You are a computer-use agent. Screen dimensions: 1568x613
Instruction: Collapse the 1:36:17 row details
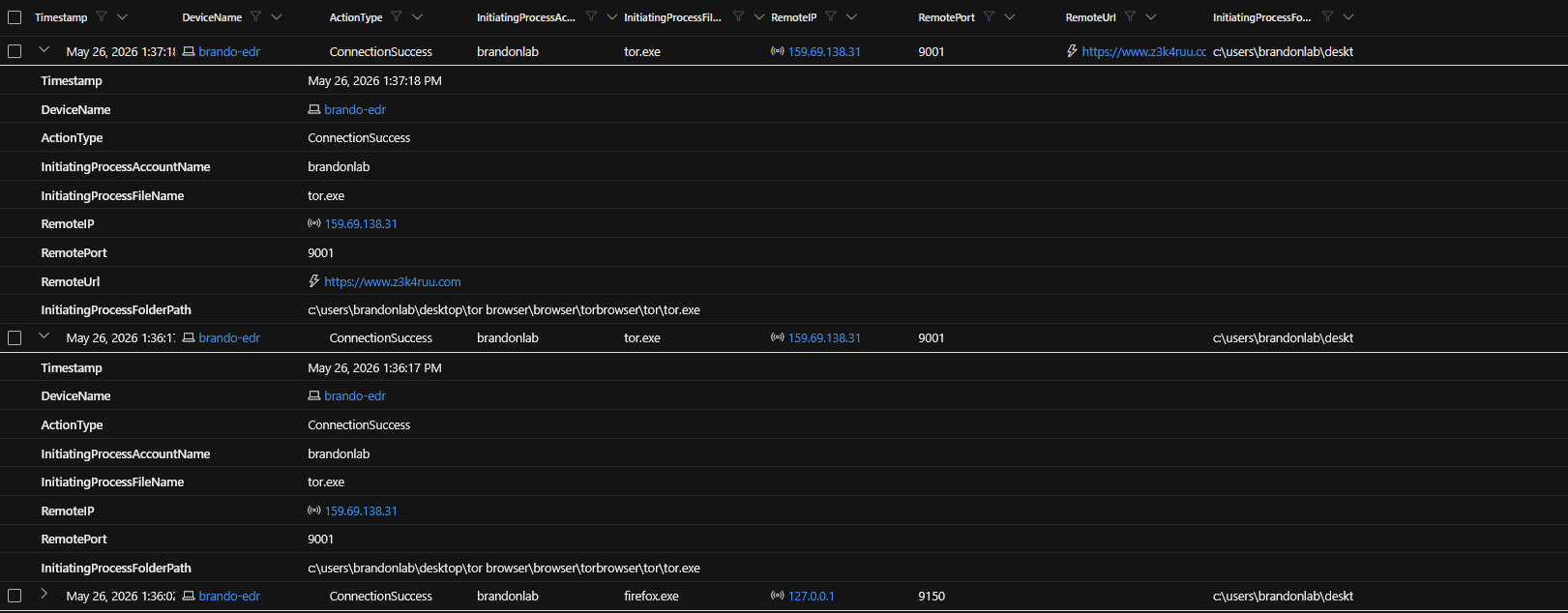pyautogui.click(x=44, y=336)
